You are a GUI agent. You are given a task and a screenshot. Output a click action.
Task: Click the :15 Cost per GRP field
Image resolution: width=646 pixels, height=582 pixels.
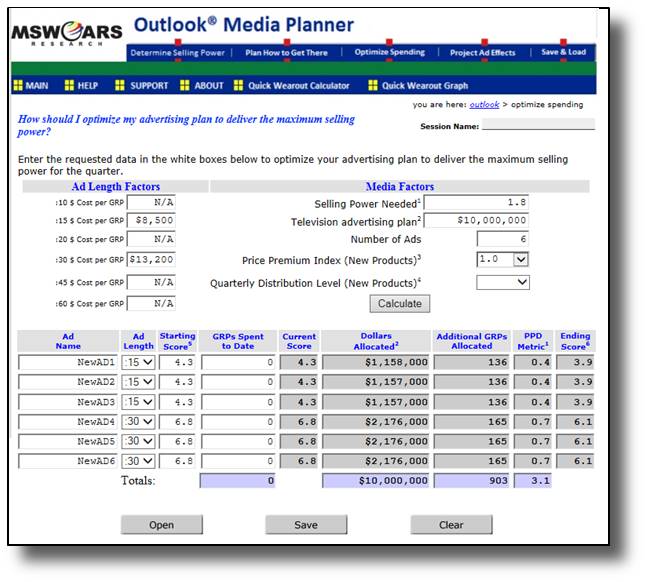[x=151, y=220]
